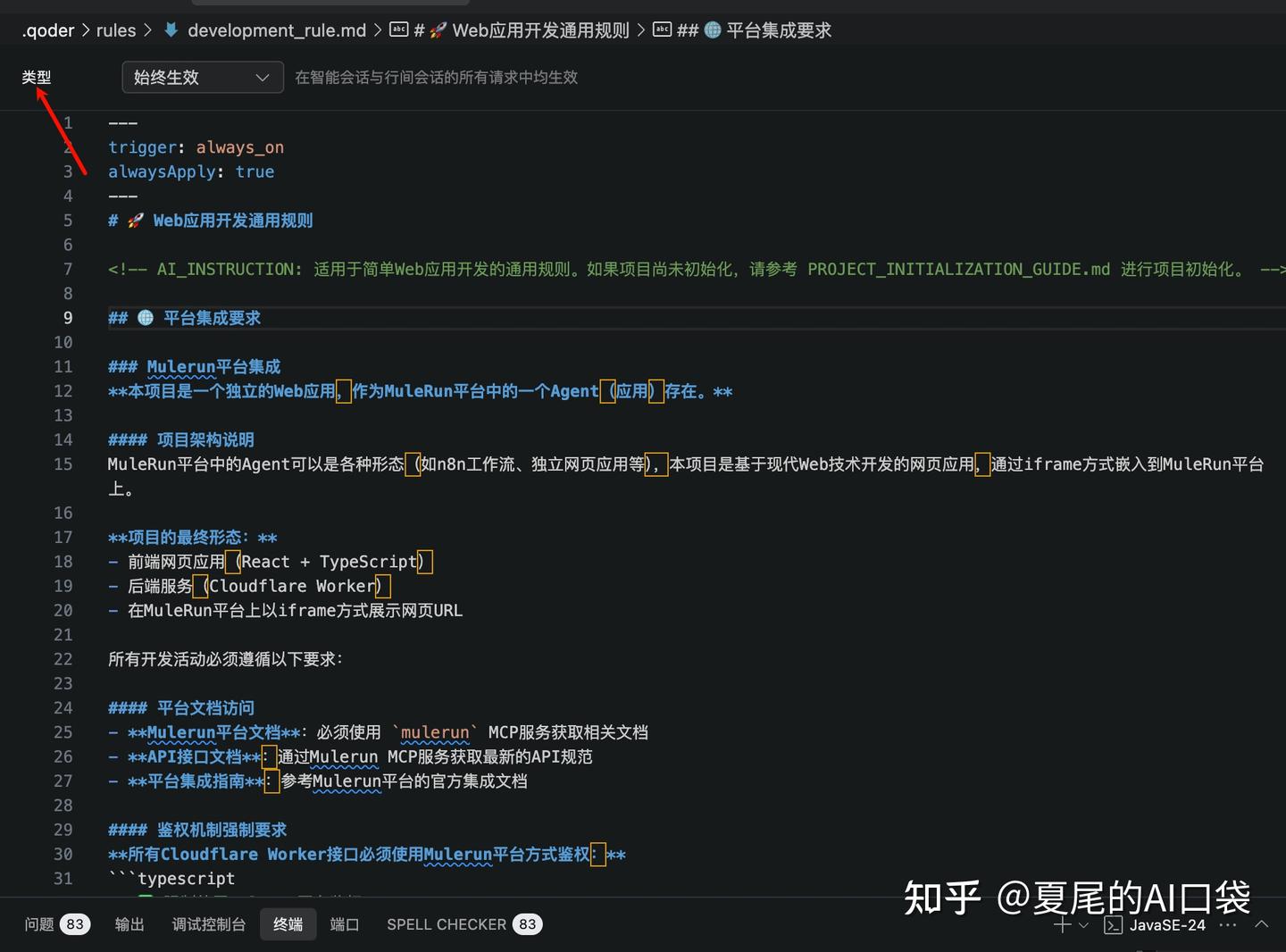Select the 终端 tab

(x=288, y=923)
